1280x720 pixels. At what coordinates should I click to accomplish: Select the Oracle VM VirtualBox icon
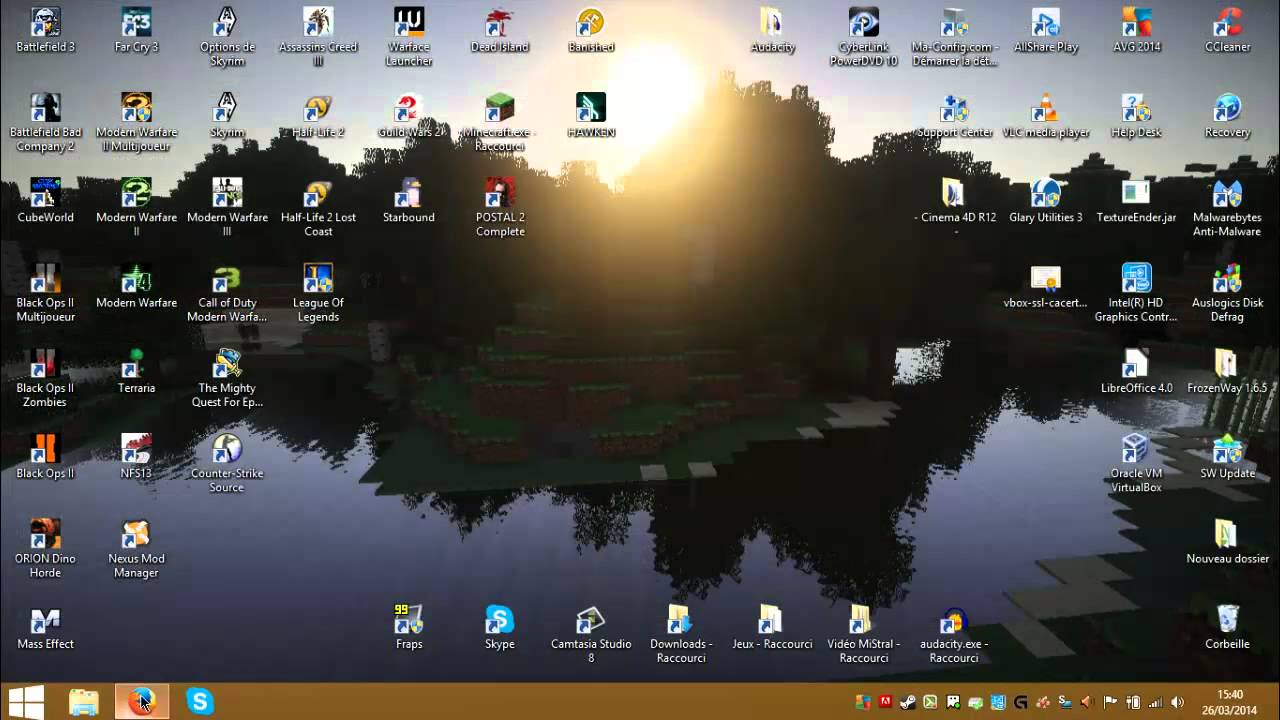tap(1137, 448)
